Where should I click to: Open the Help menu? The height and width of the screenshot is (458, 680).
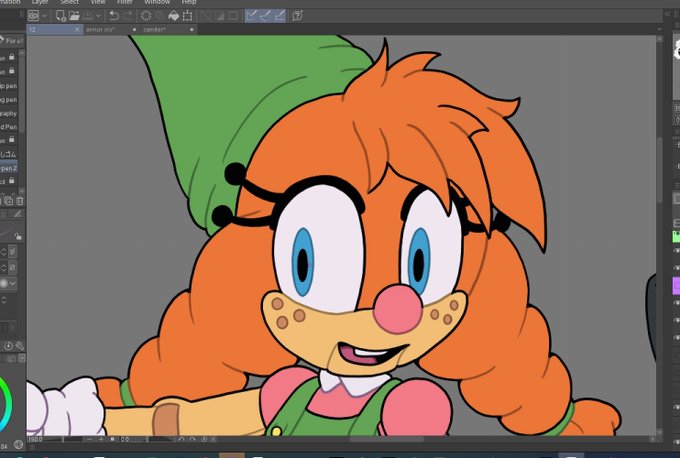click(x=189, y=2)
